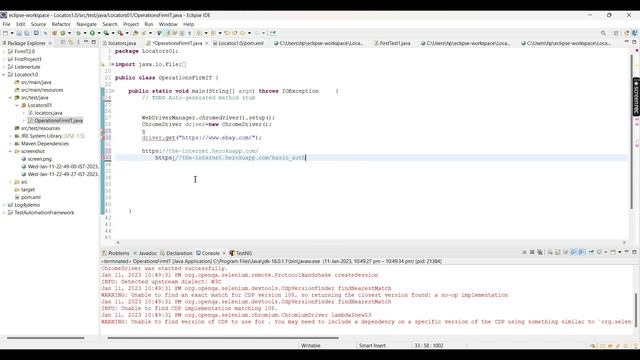This screenshot has width=640, height=360.
Task: Click Remove Launch X in console toolbar
Action: click(532, 252)
